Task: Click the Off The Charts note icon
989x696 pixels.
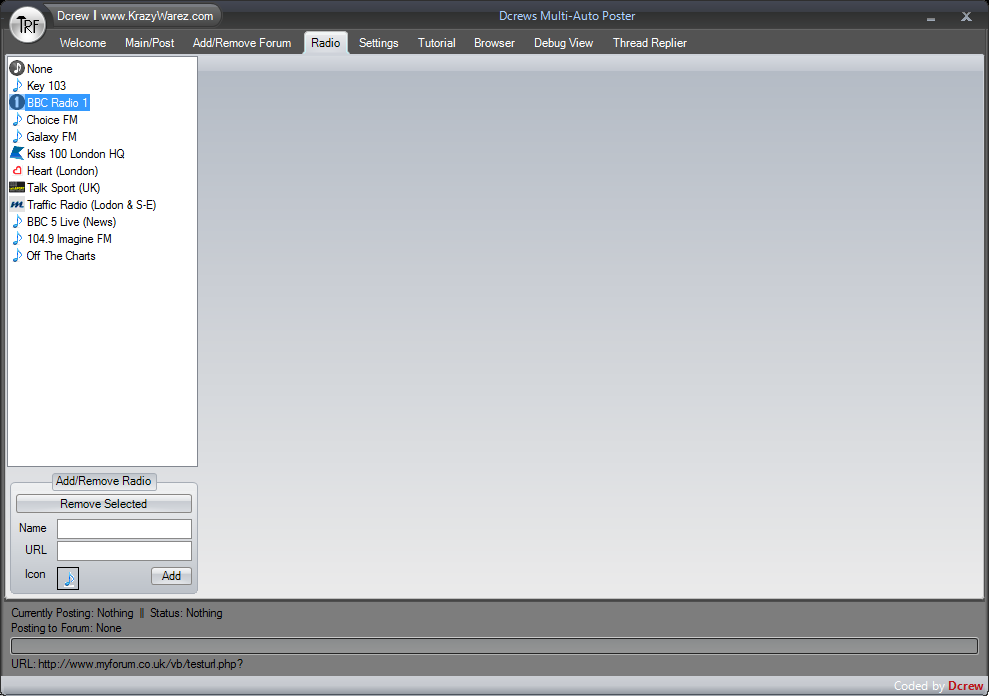Action: pyautogui.click(x=17, y=256)
